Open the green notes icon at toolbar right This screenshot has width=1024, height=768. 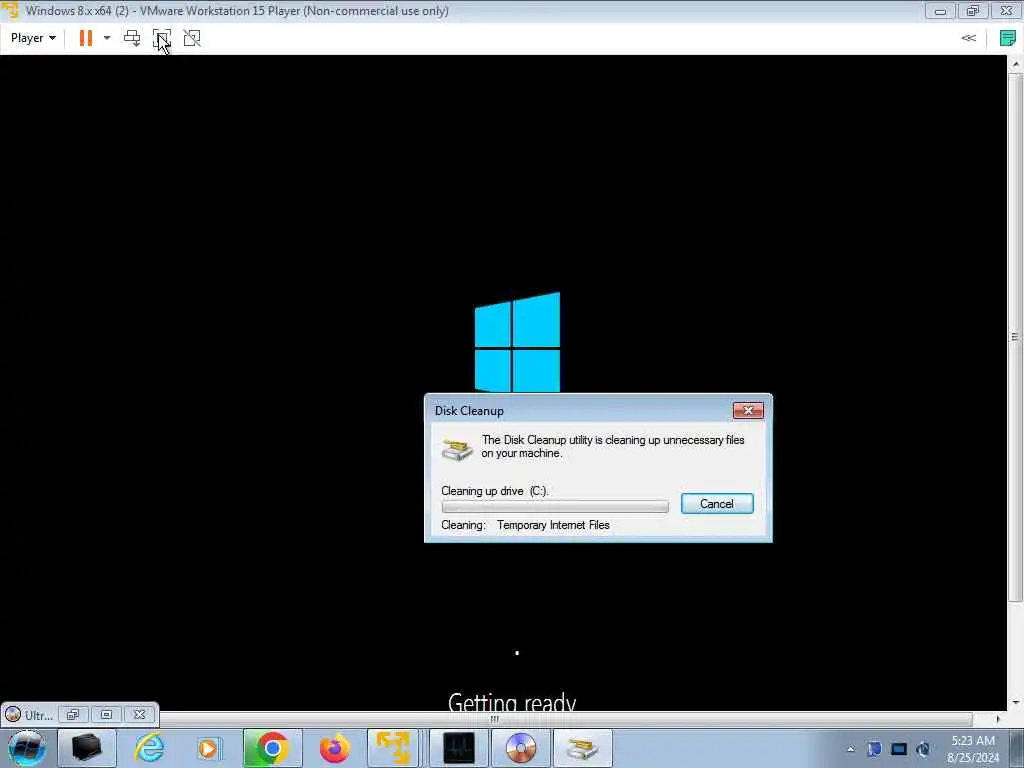(1008, 38)
